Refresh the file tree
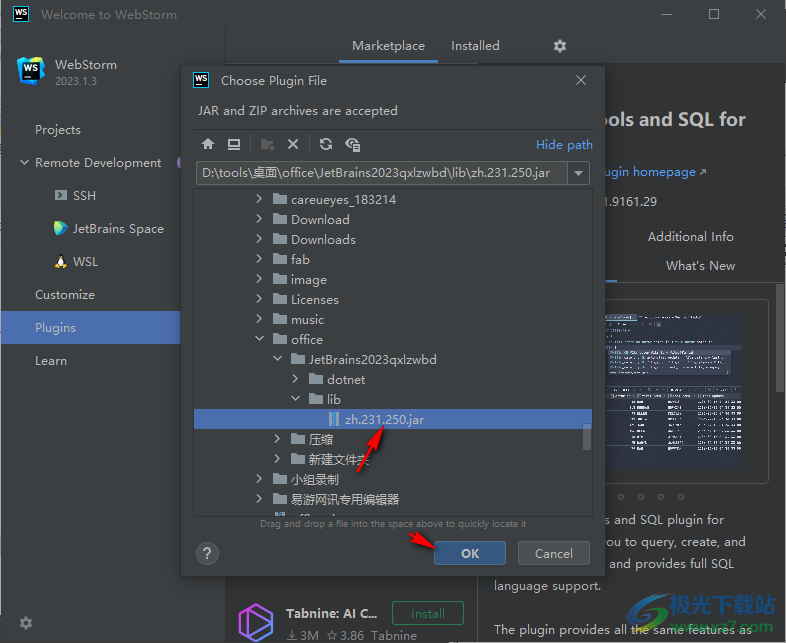Screen dimensions: 786x643 326,145
